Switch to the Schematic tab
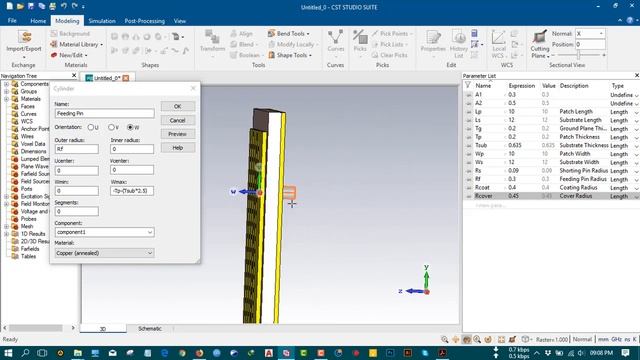 point(150,329)
